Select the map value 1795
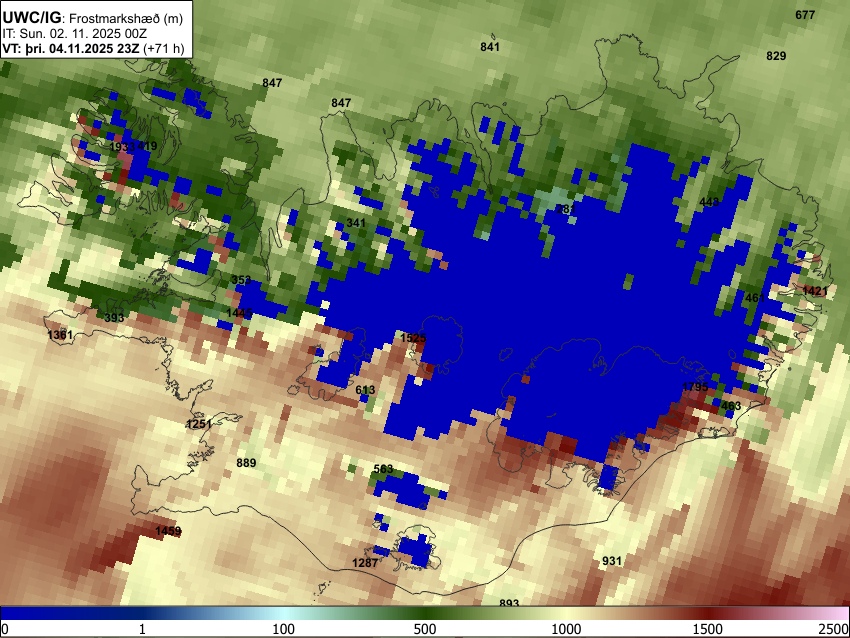850x638 pixels. (695, 387)
